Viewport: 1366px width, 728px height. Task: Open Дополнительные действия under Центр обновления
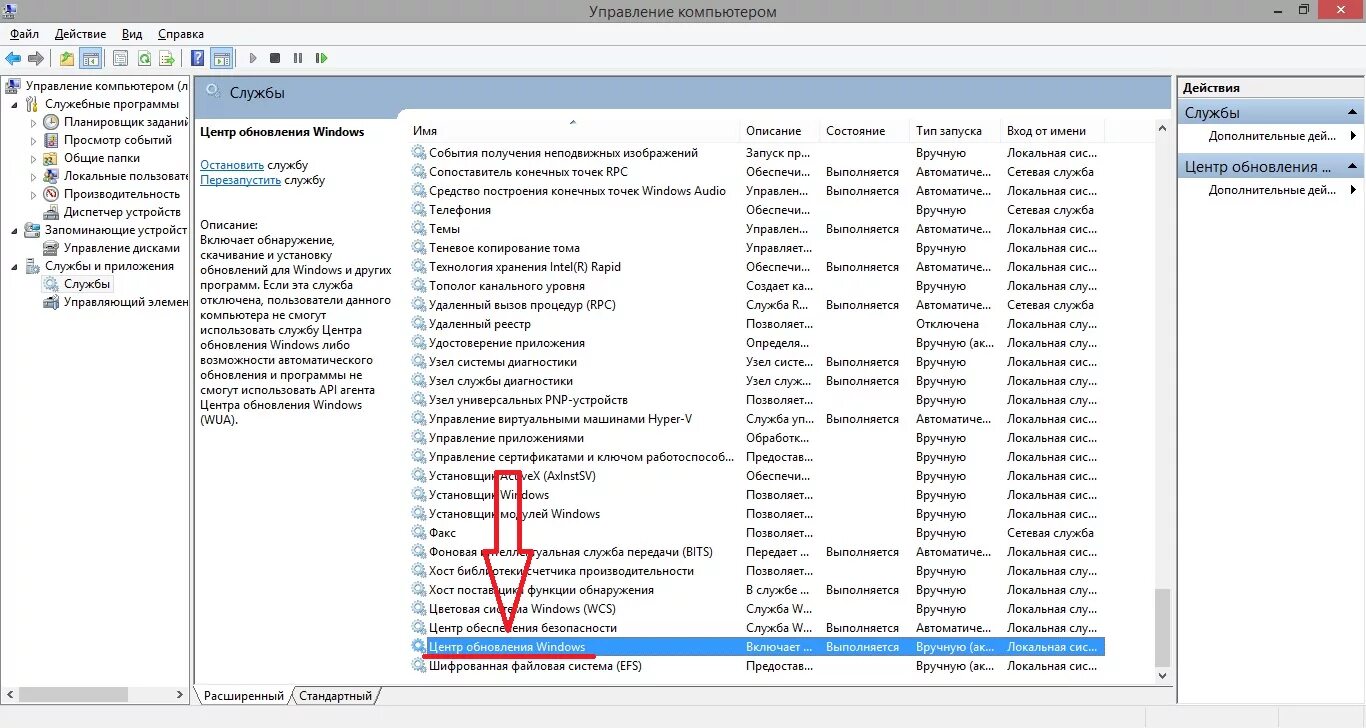1272,190
